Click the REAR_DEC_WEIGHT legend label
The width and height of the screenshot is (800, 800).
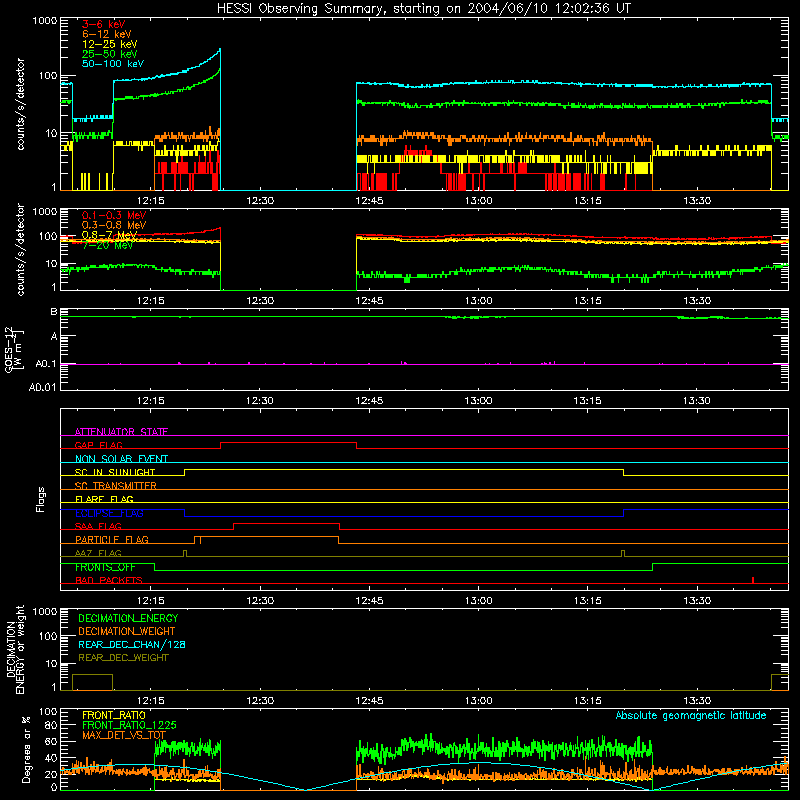123,658
